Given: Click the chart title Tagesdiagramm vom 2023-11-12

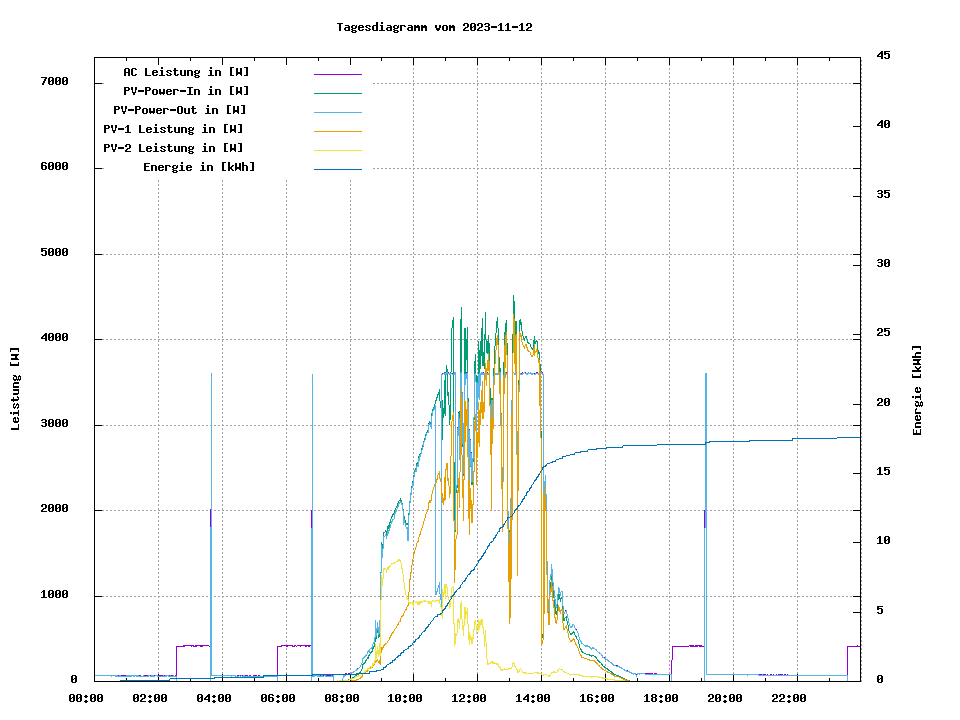Looking at the screenshot, I should pos(434,27).
